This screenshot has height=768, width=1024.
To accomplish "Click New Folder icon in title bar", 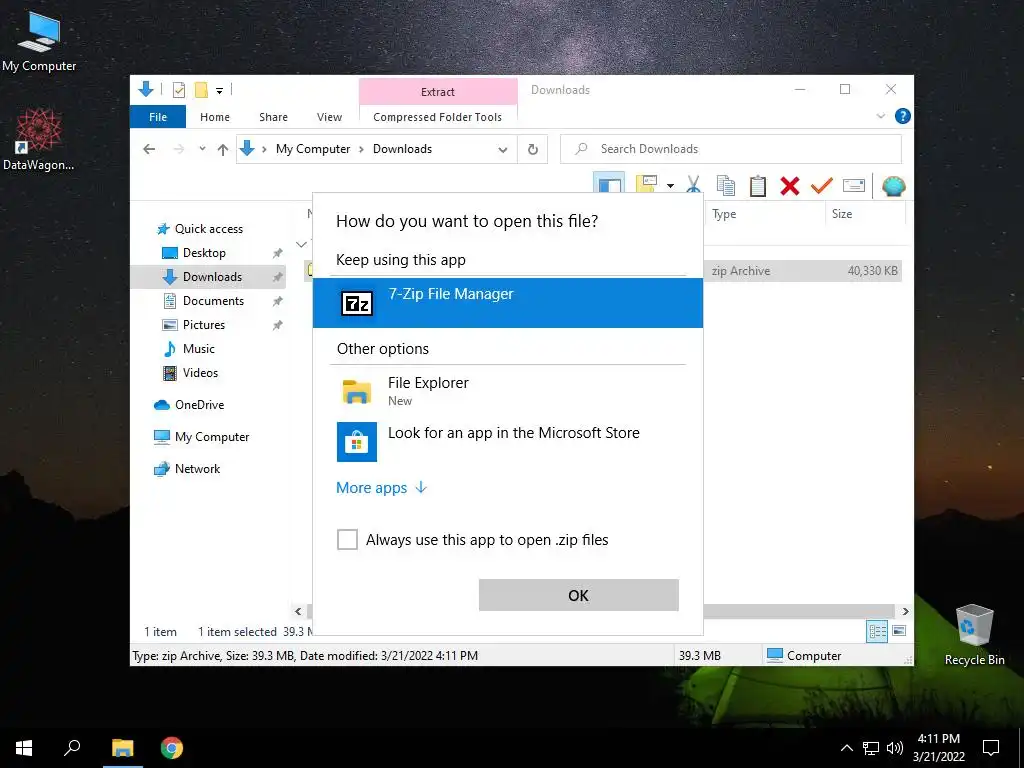I will 201,90.
